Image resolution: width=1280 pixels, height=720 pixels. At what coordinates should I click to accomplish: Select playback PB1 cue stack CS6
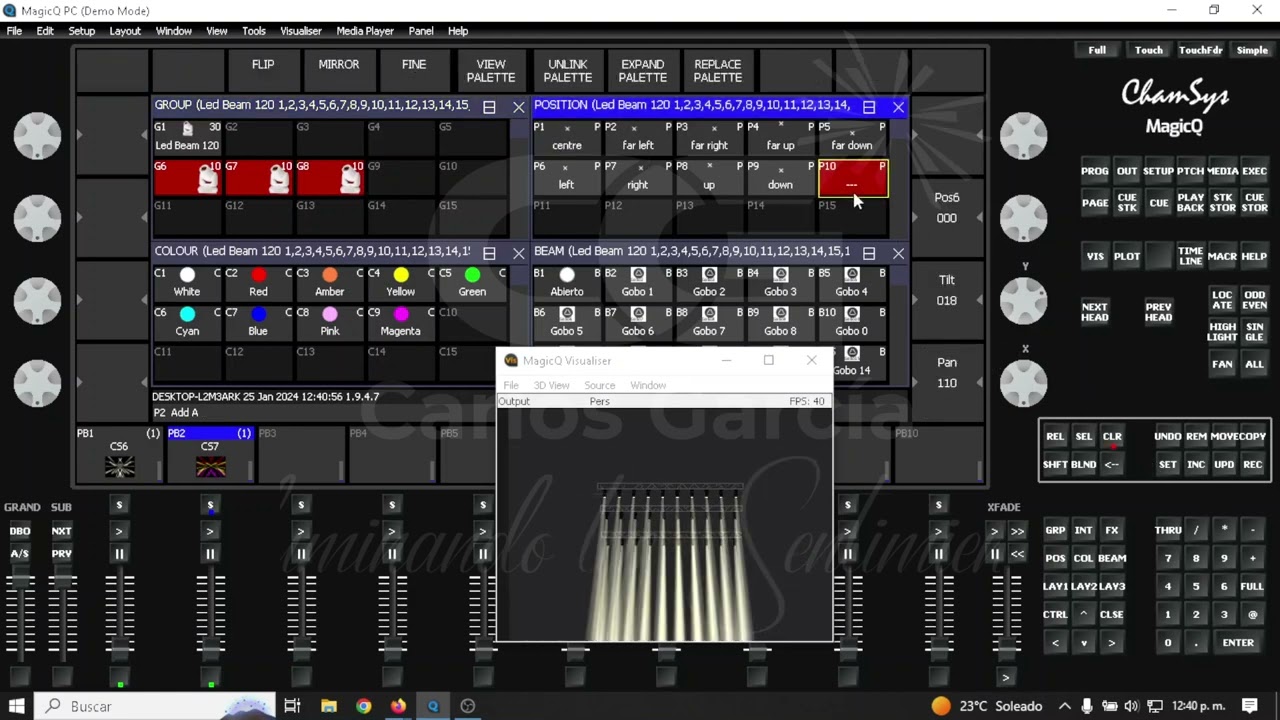(119, 455)
